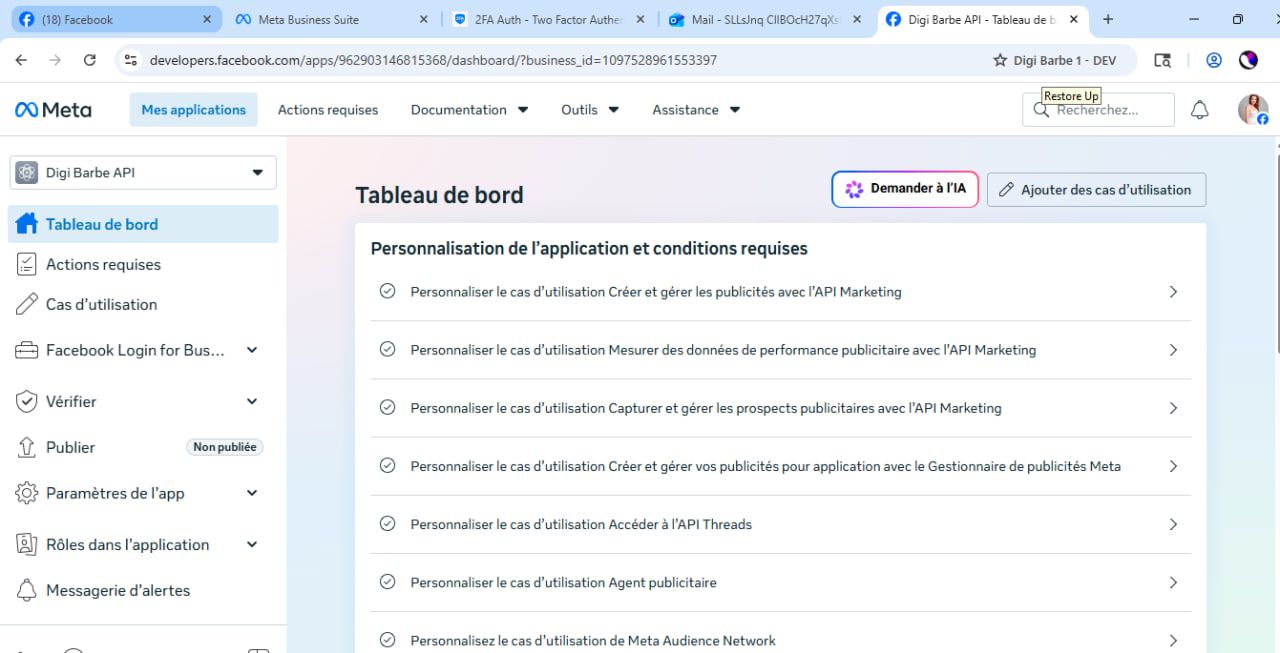Open chevron for Agent publicitaire row
This screenshot has width=1280, height=653.
(1174, 582)
